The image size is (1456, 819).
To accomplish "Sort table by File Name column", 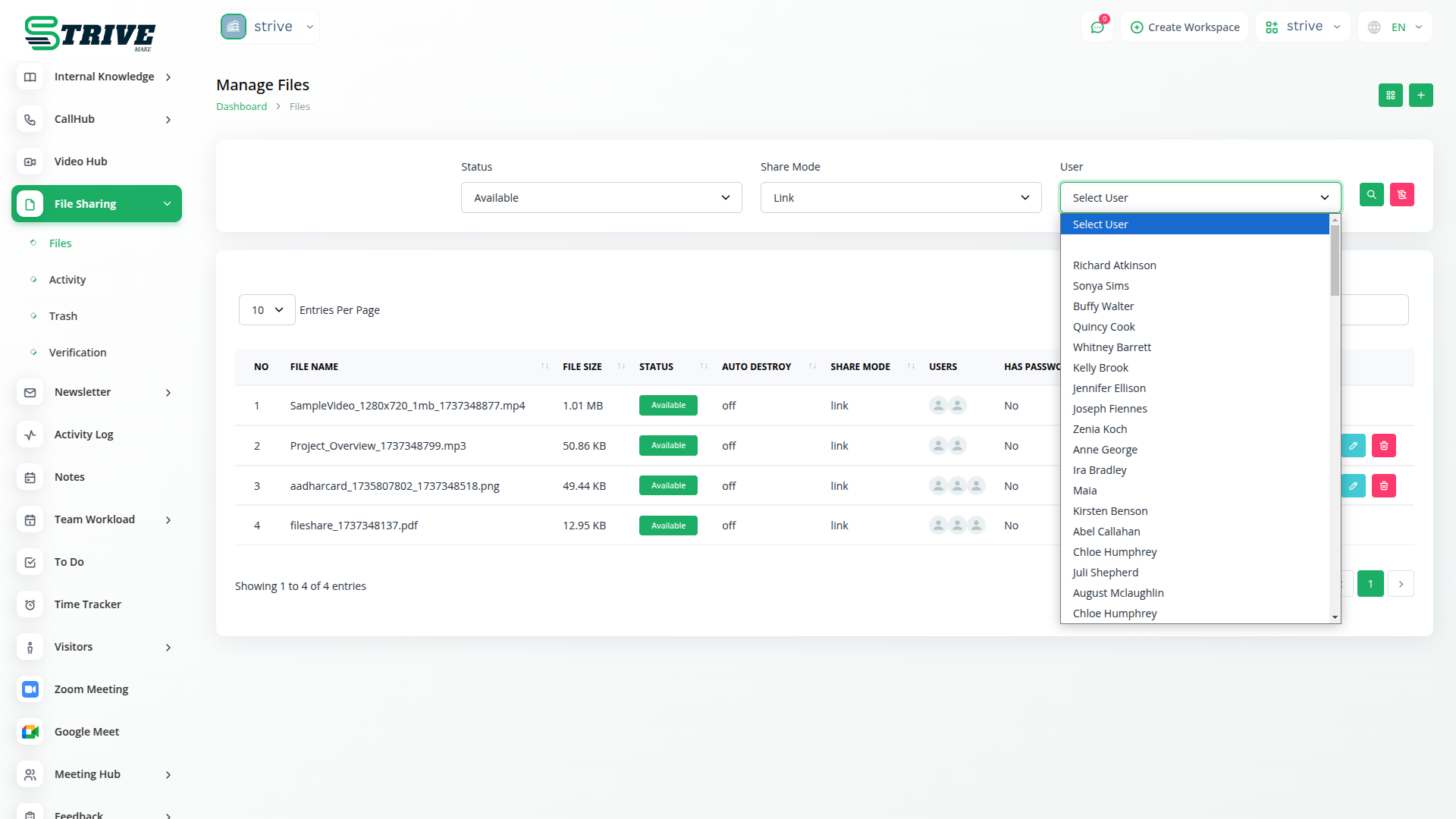I will [314, 367].
